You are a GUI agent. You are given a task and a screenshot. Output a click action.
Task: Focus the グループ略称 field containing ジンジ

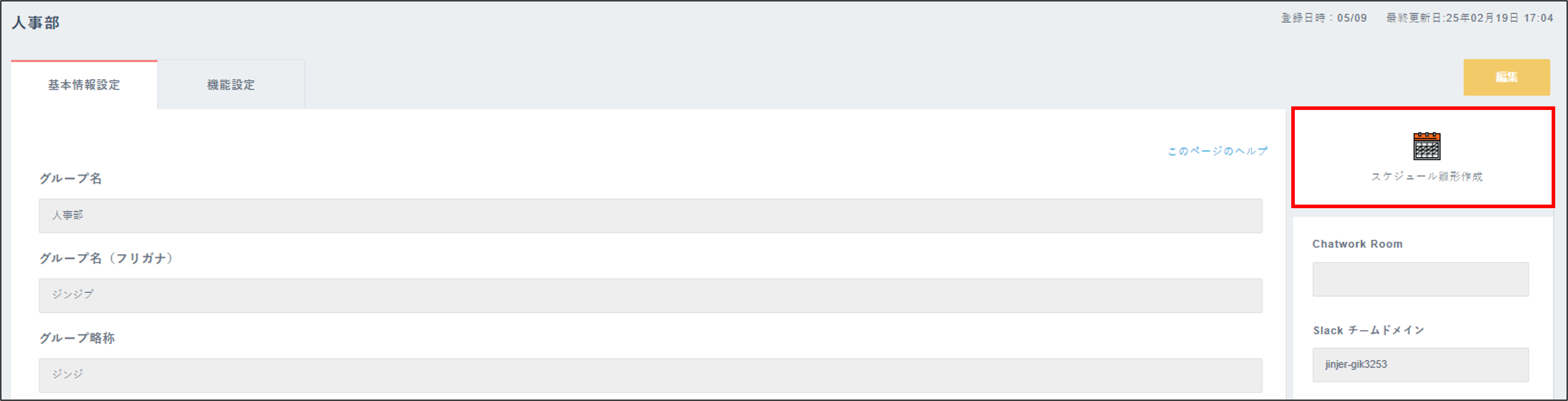[650, 375]
